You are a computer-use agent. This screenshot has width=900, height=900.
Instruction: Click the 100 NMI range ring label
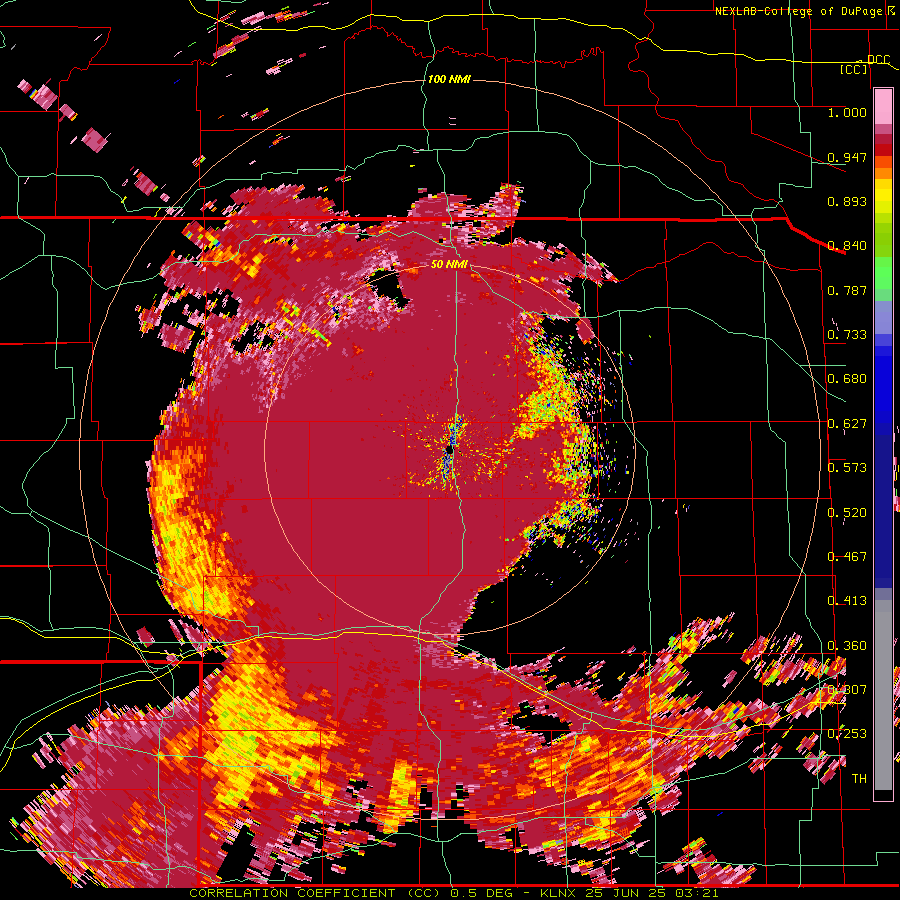tap(449, 79)
